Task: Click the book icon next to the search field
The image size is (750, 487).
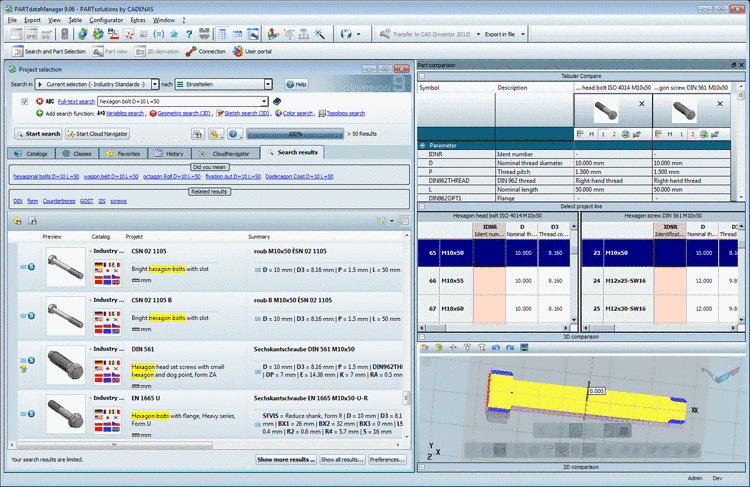Action: pos(277,101)
